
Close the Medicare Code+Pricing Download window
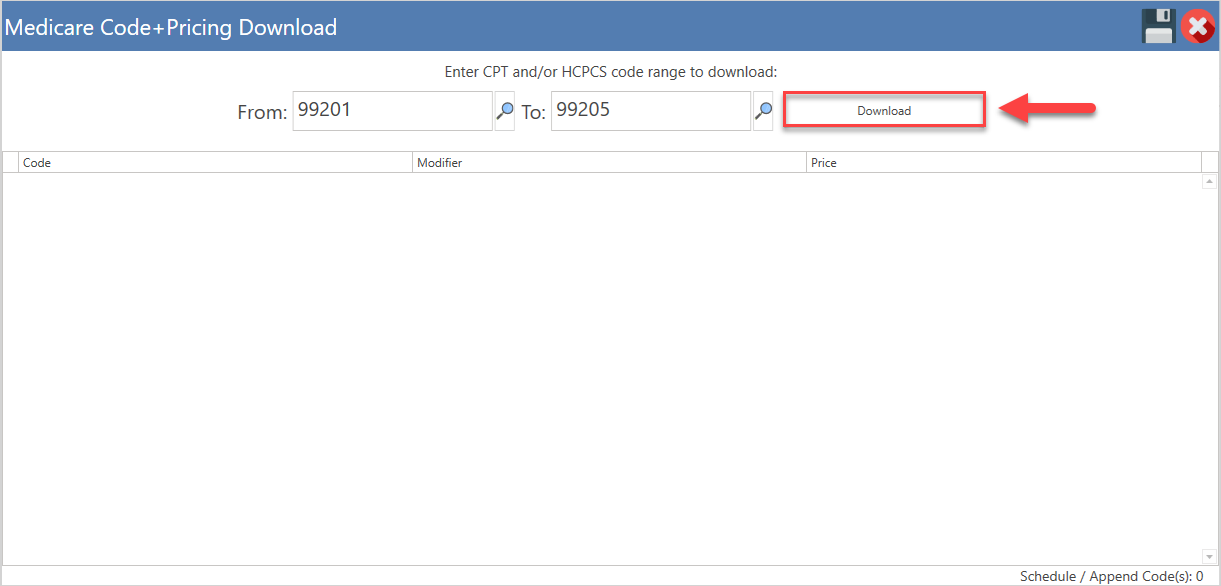[x=1198, y=26]
